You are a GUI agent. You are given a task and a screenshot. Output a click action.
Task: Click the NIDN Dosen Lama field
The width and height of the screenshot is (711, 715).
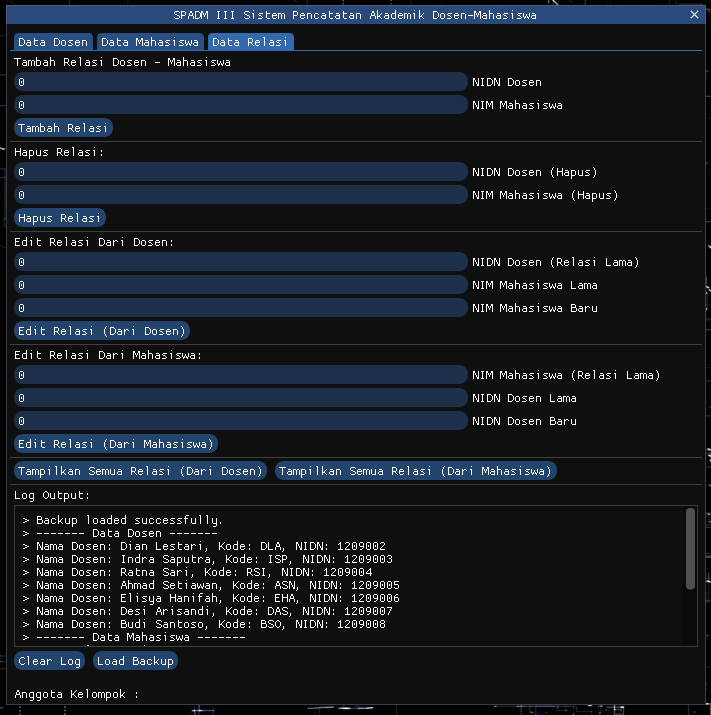241,398
